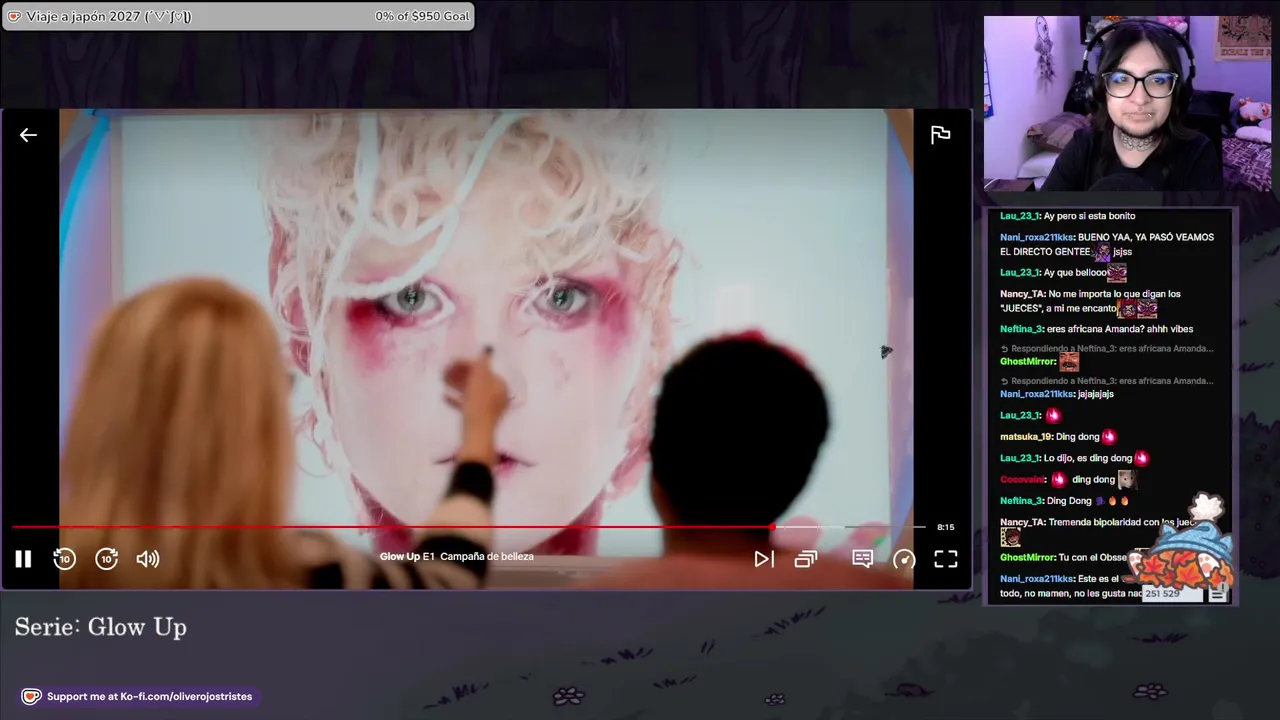Click the red playback progress bar
This screenshot has width=1280, height=720.
392,527
